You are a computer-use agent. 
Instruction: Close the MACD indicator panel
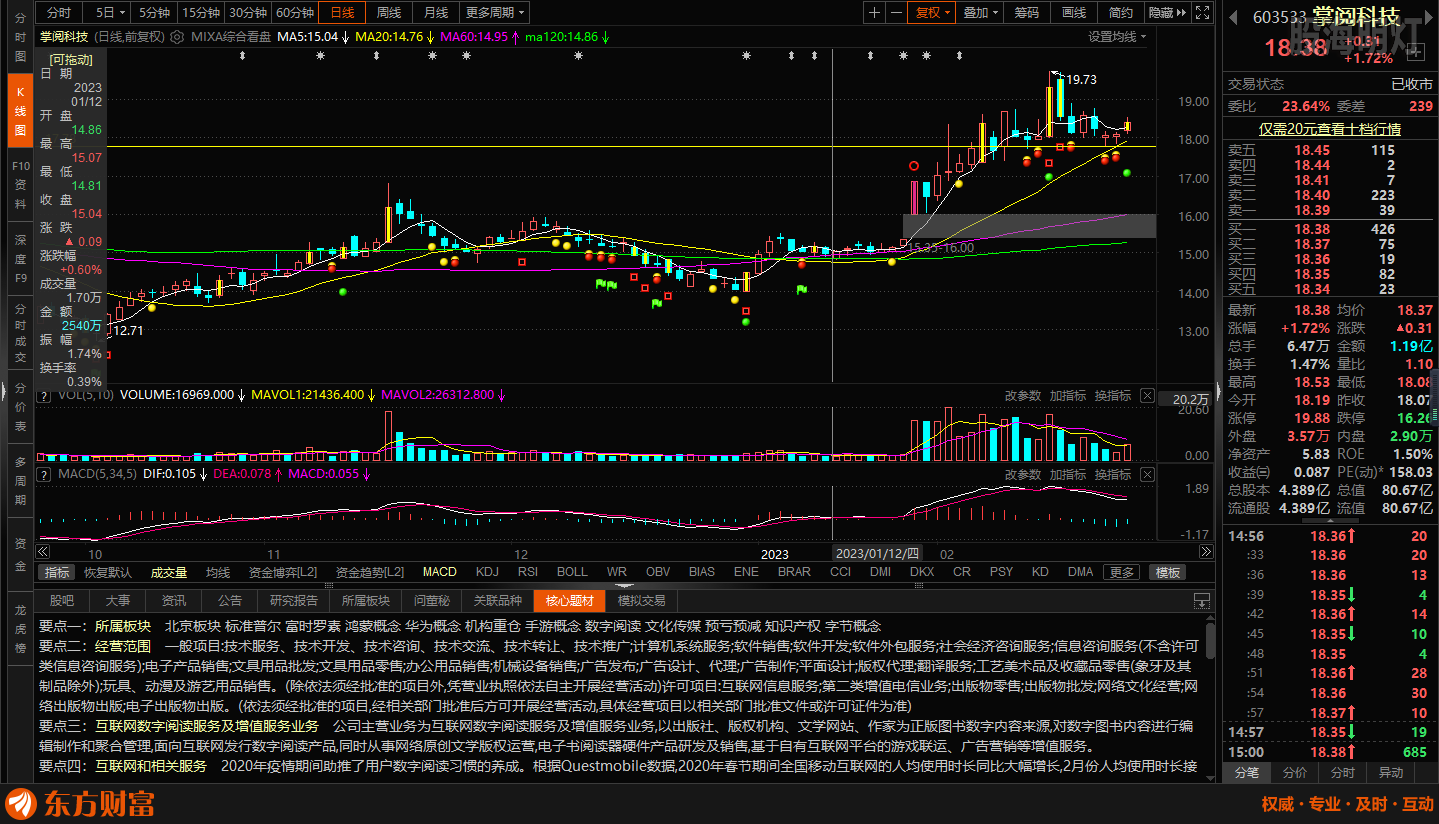point(1147,475)
